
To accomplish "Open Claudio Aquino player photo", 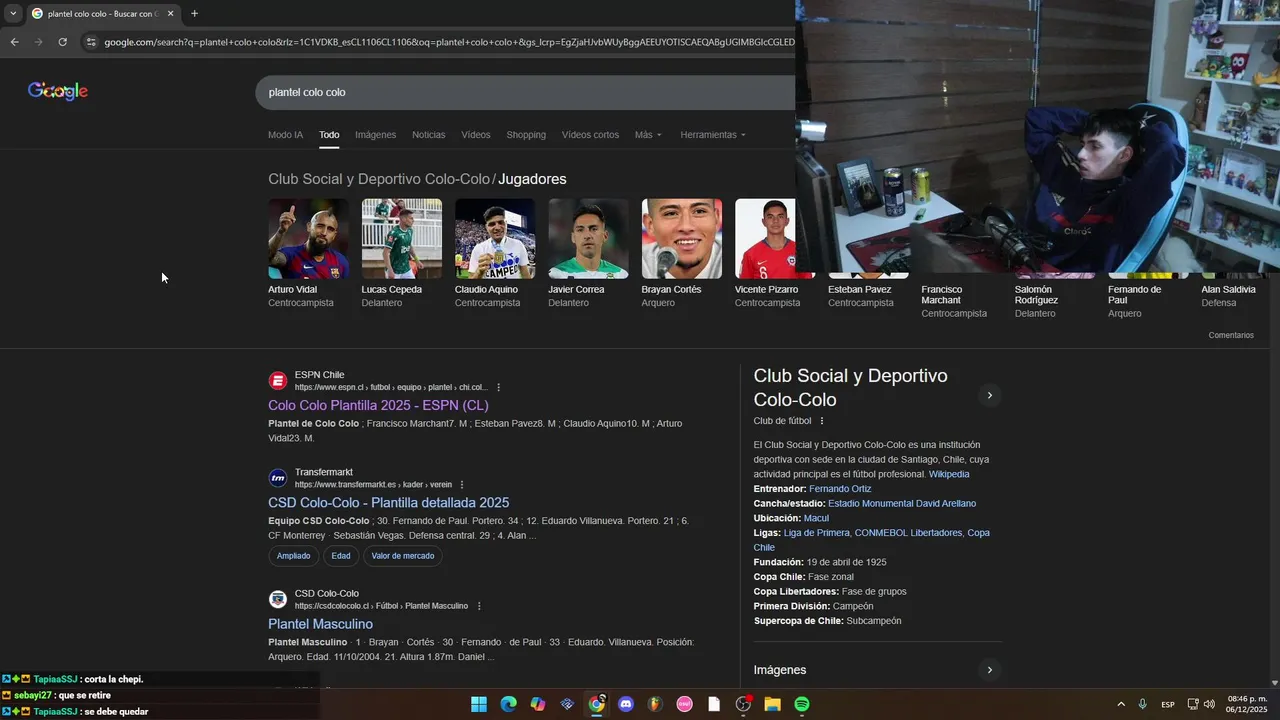I will (495, 238).
